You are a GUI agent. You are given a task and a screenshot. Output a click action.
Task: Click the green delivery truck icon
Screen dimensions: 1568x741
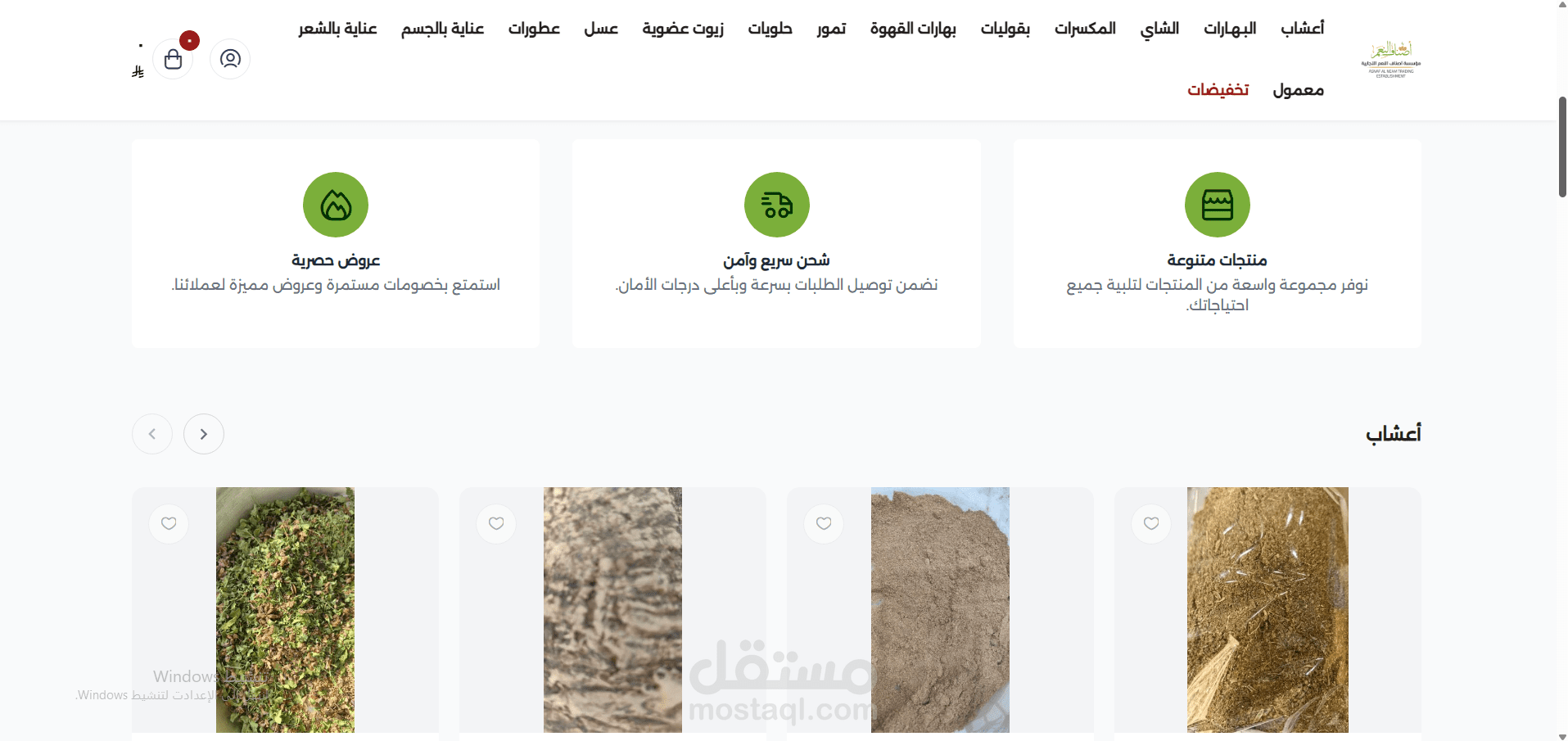pyautogui.click(x=777, y=205)
